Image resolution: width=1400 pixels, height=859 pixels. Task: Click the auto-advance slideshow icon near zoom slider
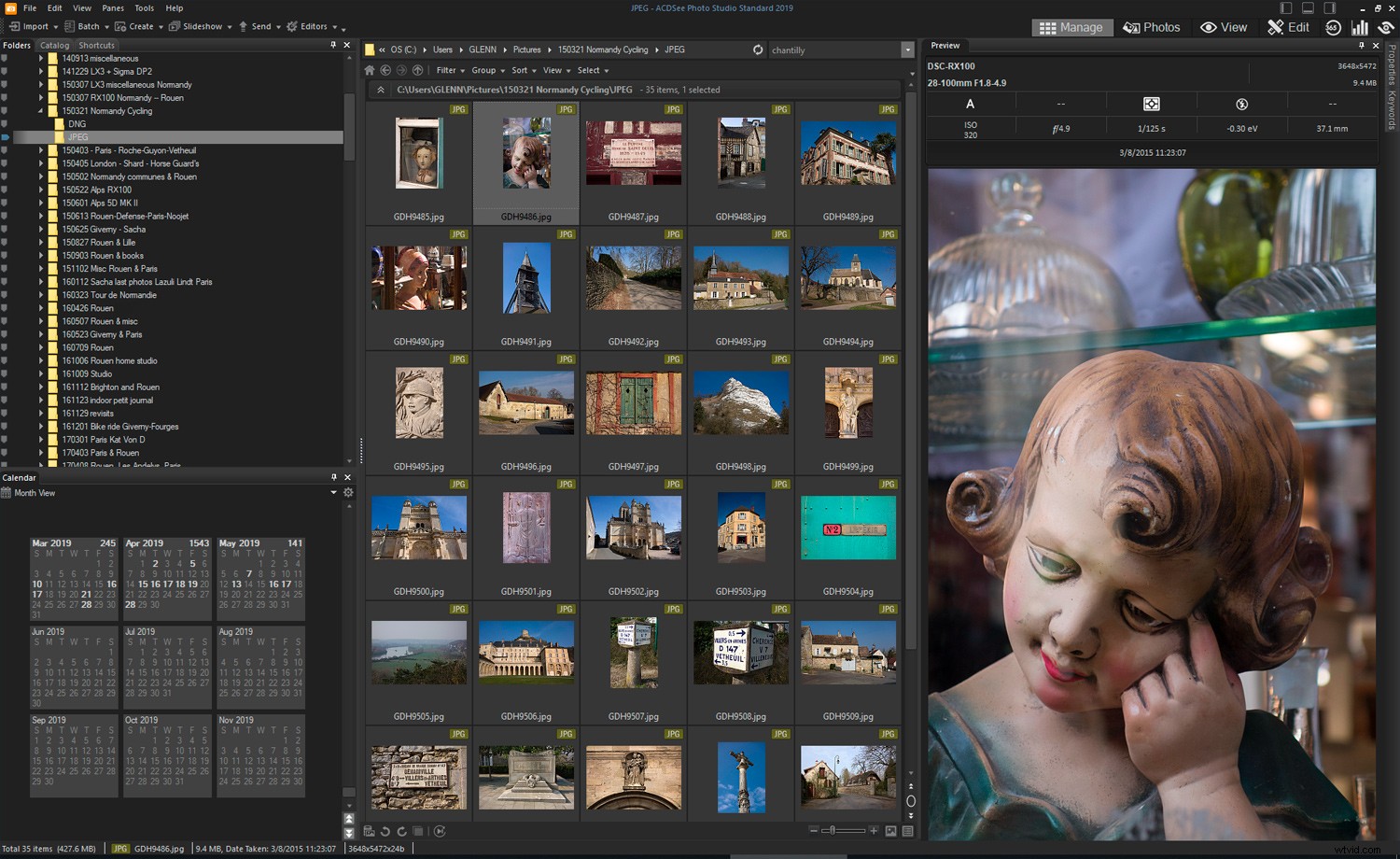(x=441, y=831)
